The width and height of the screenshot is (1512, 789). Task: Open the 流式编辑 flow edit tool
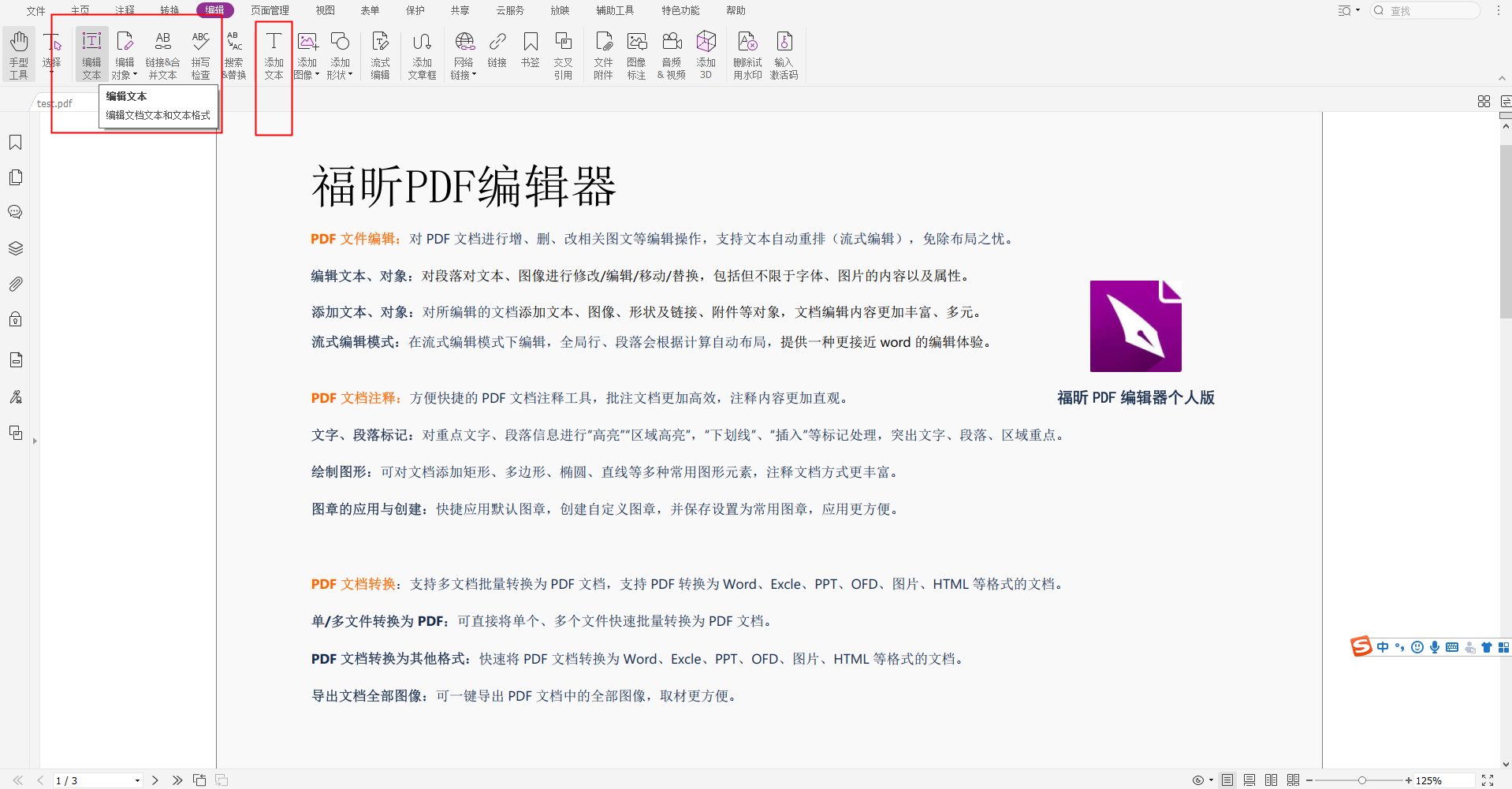tap(380, 54)
